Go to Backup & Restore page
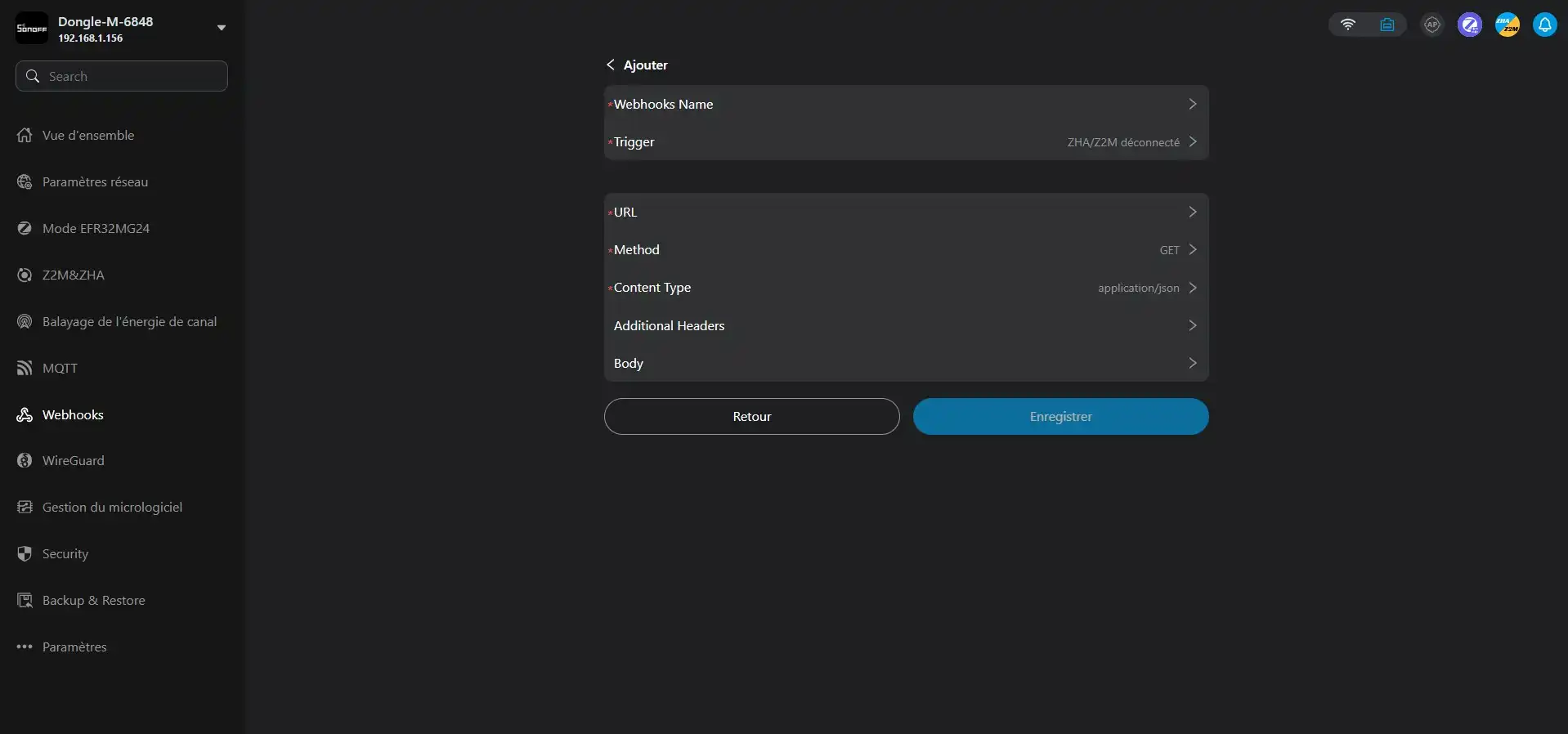This screenshot has width=1568, height=734. click(x=93, y=601)
